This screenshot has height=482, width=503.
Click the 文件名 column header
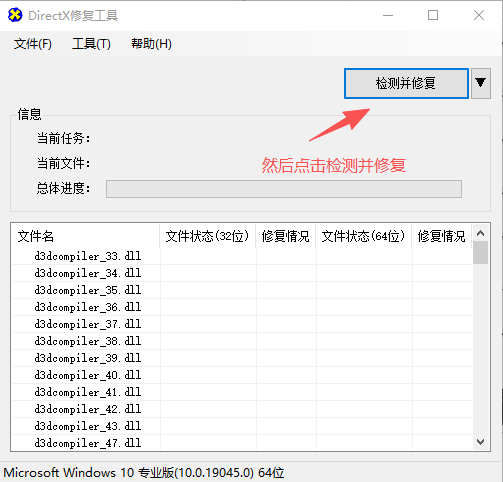pos(86,236)
